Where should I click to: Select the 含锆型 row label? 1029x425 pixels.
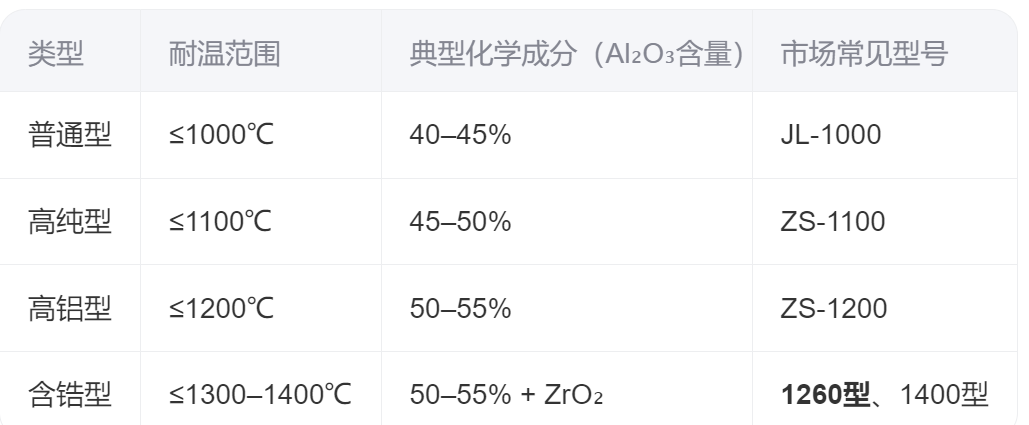69,395
